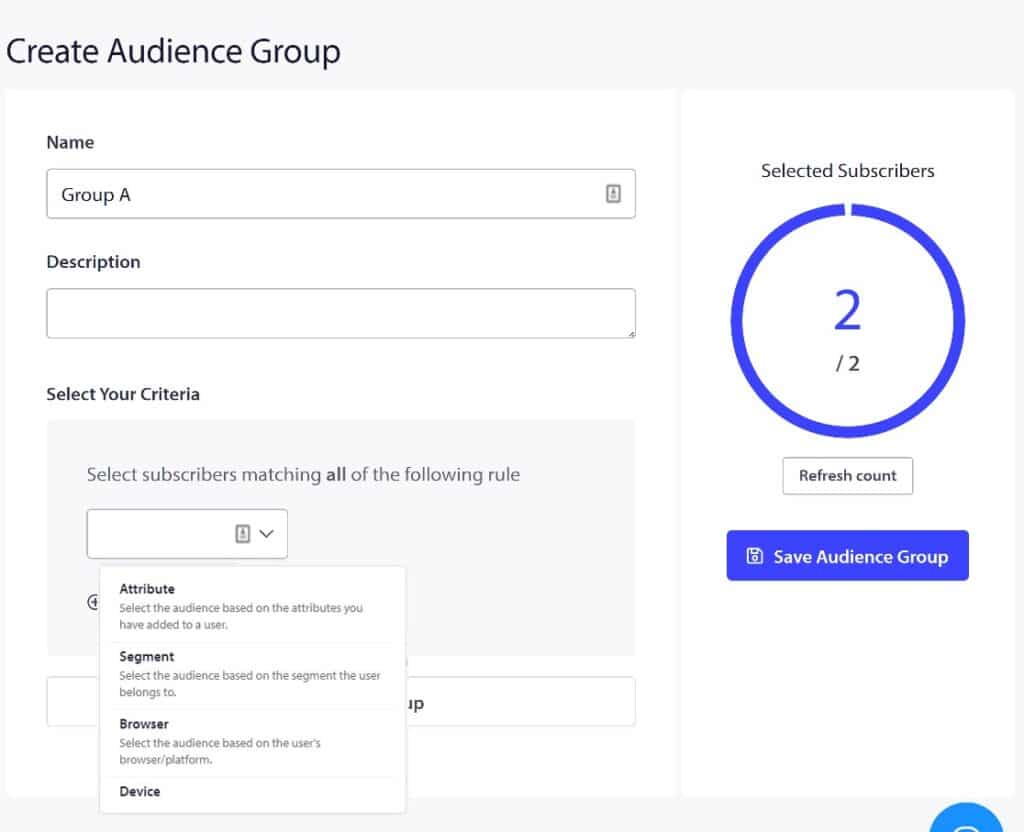Select Device from the dropdown options
The width and height of the screenshot is (1024, 832).
click(140, 791)
